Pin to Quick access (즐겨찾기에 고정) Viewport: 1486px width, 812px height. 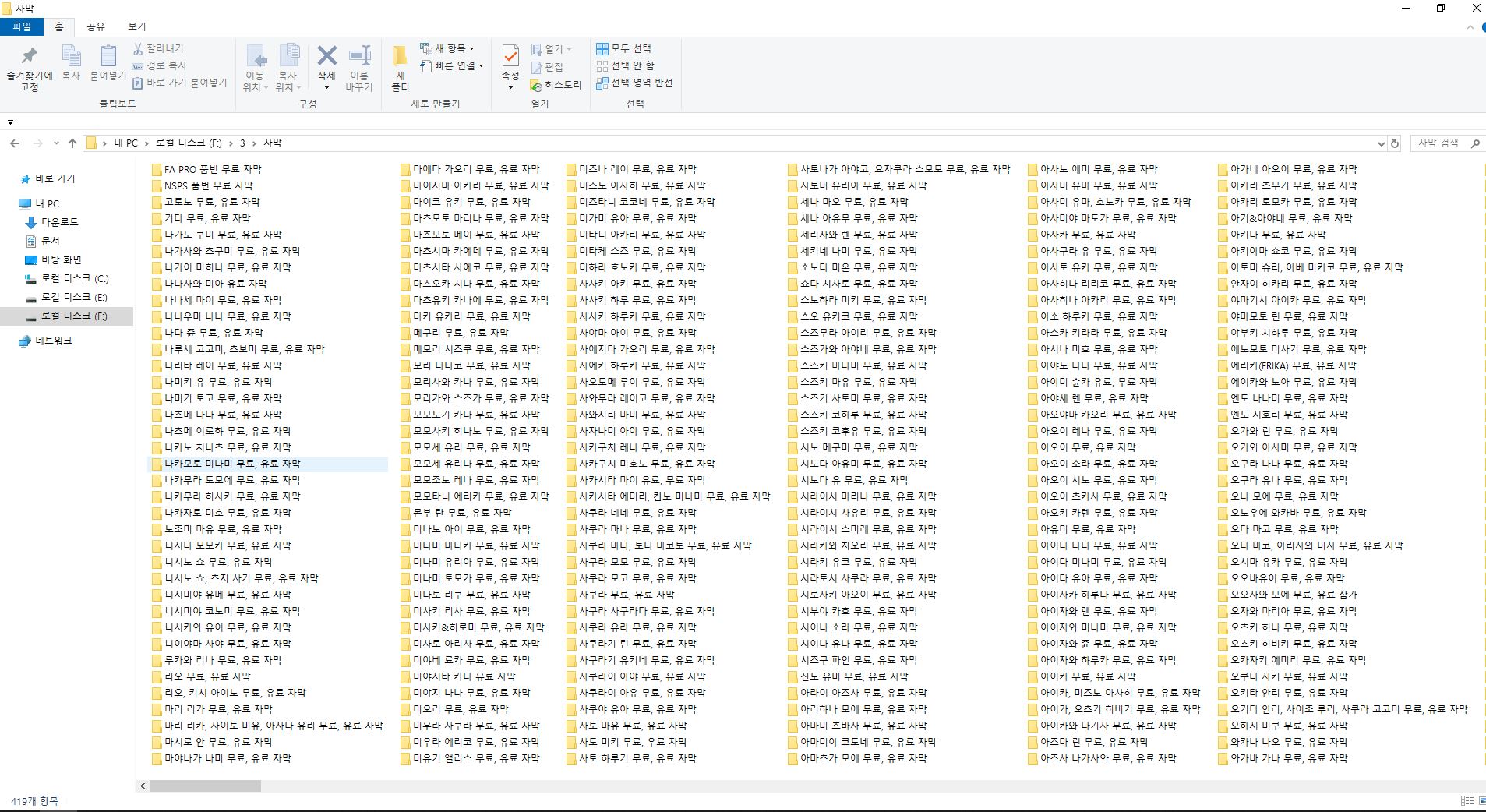pyautogui.click(x=30, y=69)
